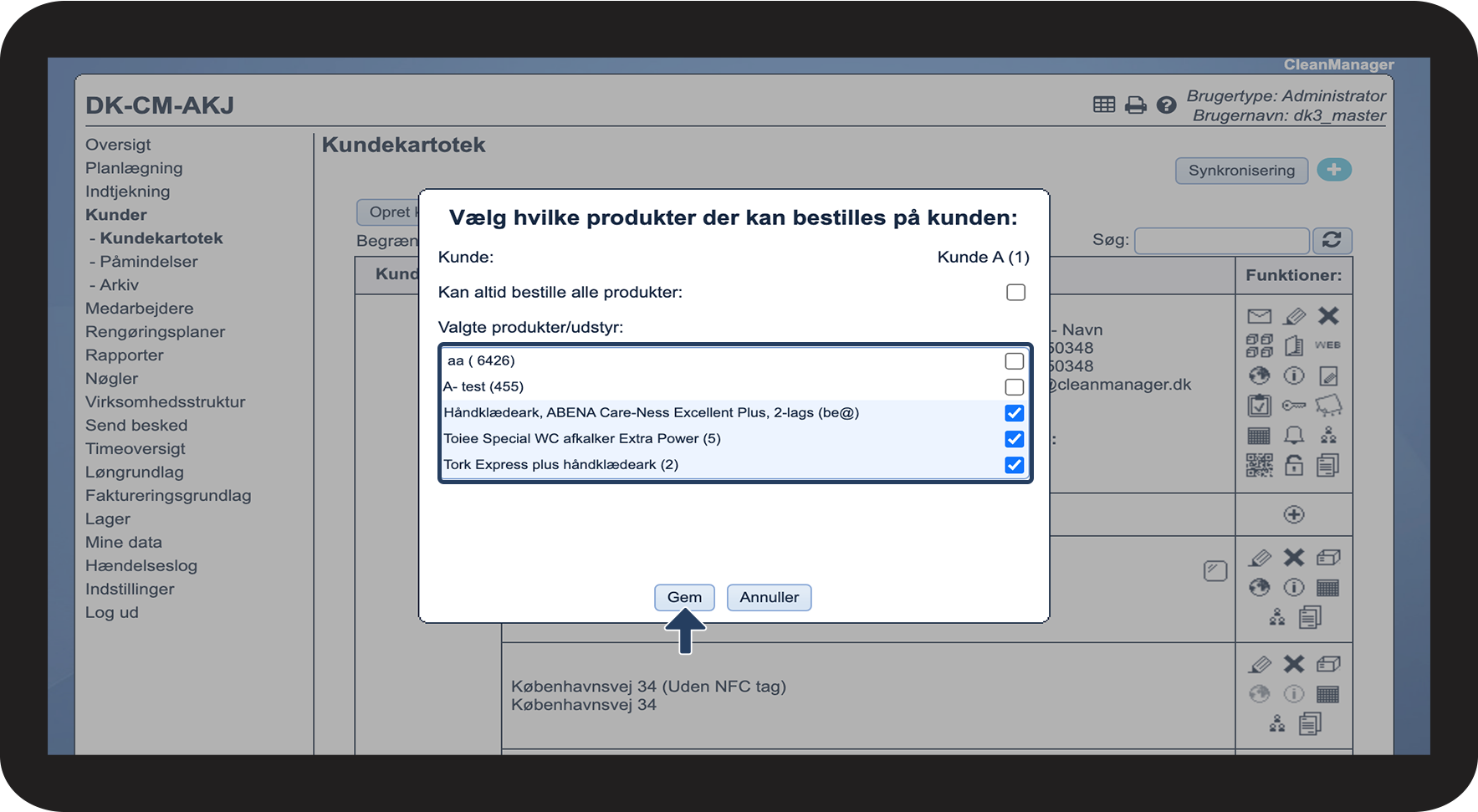The image size is (1478, 812).
Task: Click the 3D box icon for Københavnsvej 34
Action: tap(1328, 664)
